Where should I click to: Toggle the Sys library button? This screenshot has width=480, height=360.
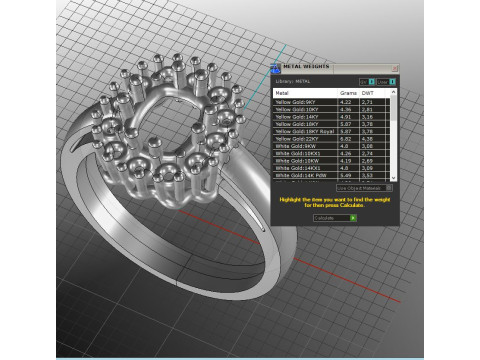[x=367, y=82]
